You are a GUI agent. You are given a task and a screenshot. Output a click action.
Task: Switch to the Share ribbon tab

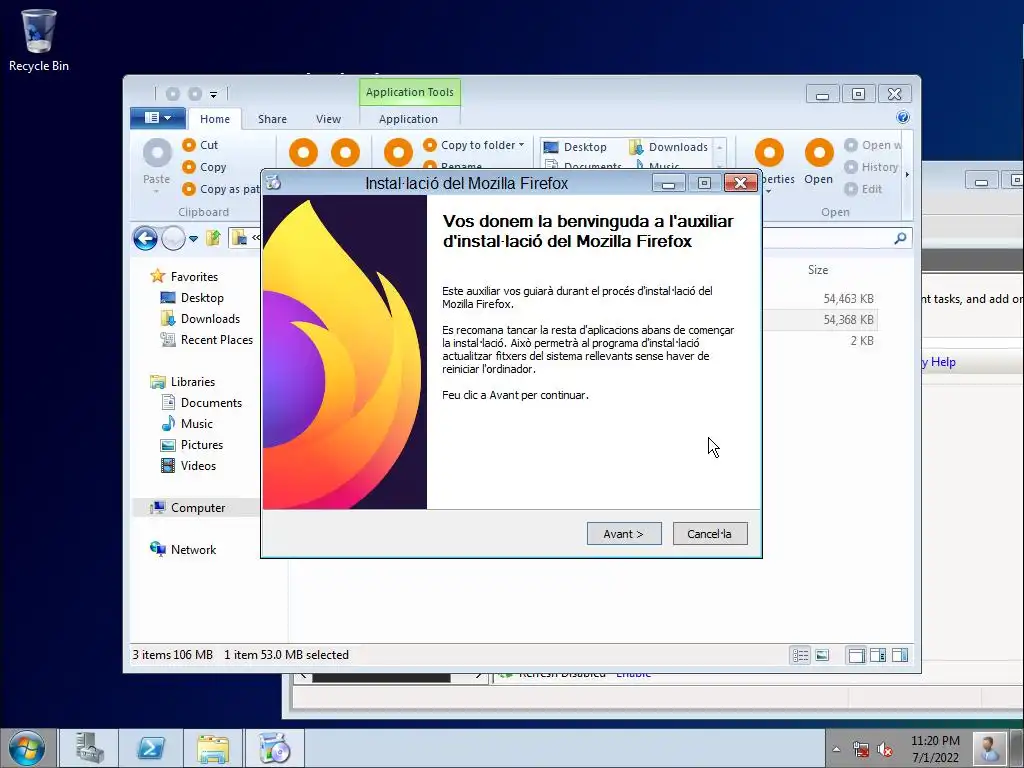272,119
